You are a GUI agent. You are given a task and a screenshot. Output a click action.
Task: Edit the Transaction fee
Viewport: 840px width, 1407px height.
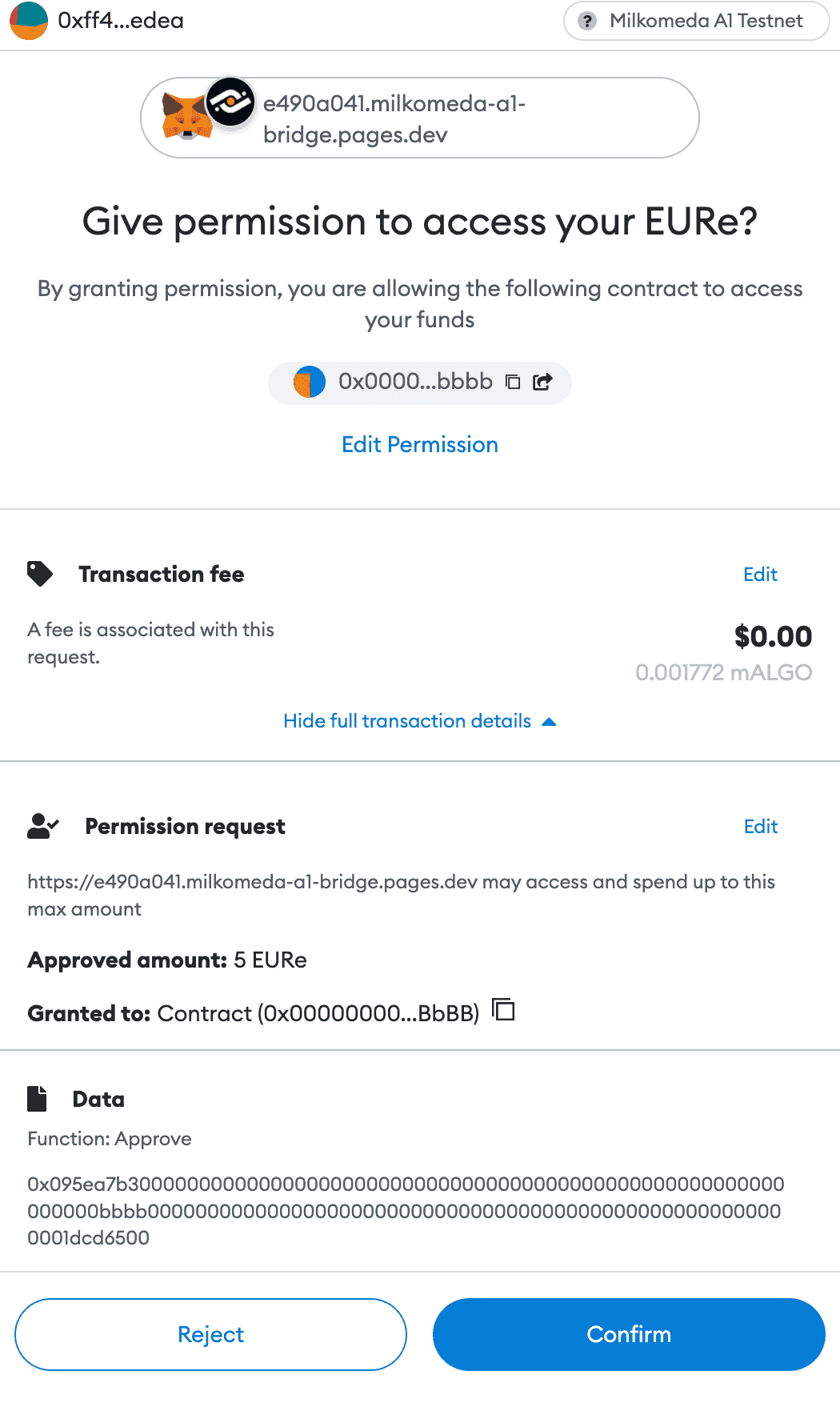coord(760,574)
